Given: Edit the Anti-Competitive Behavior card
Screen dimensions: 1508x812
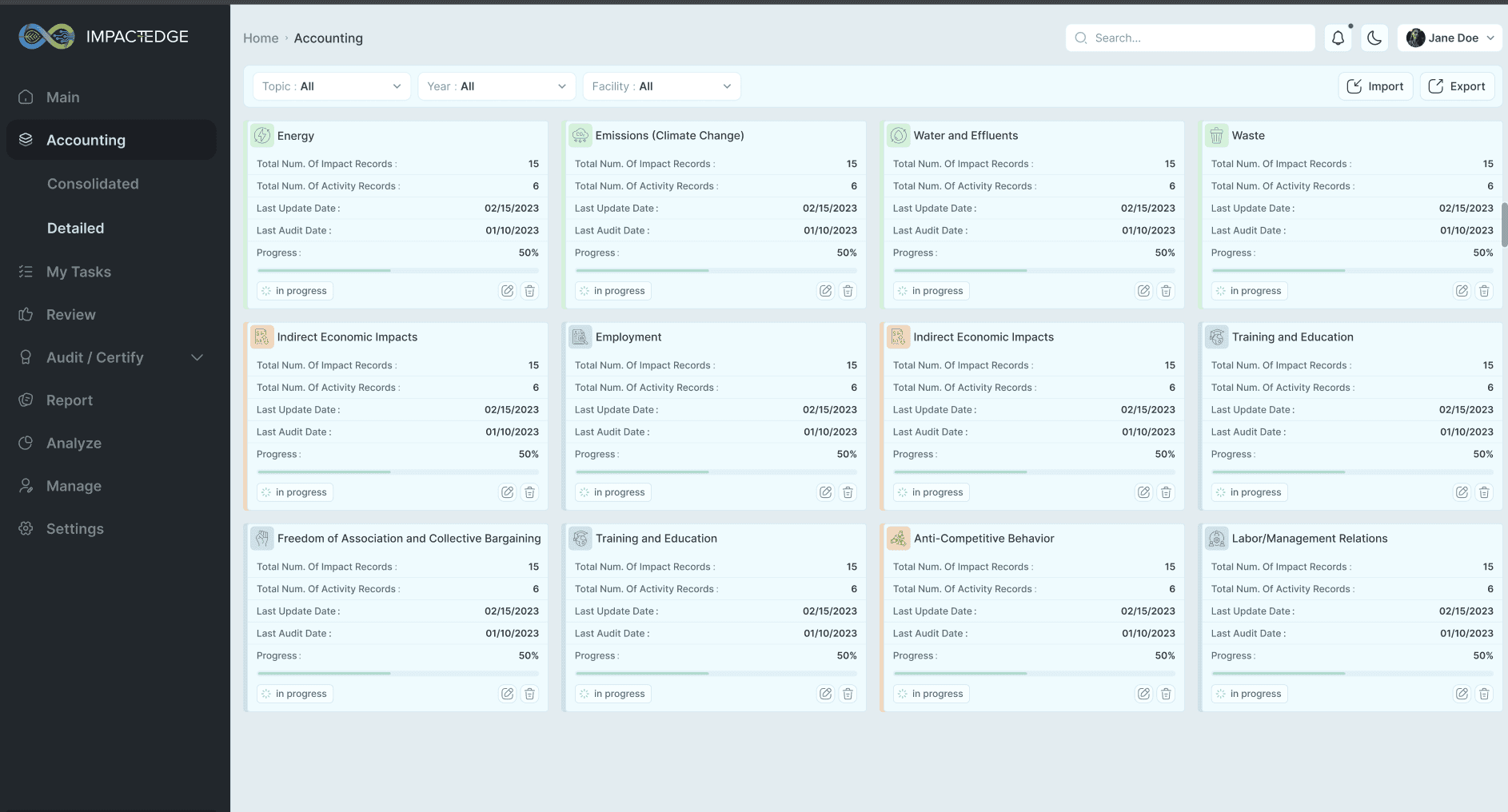Looking at the screenshot, I should point(1143,694).
